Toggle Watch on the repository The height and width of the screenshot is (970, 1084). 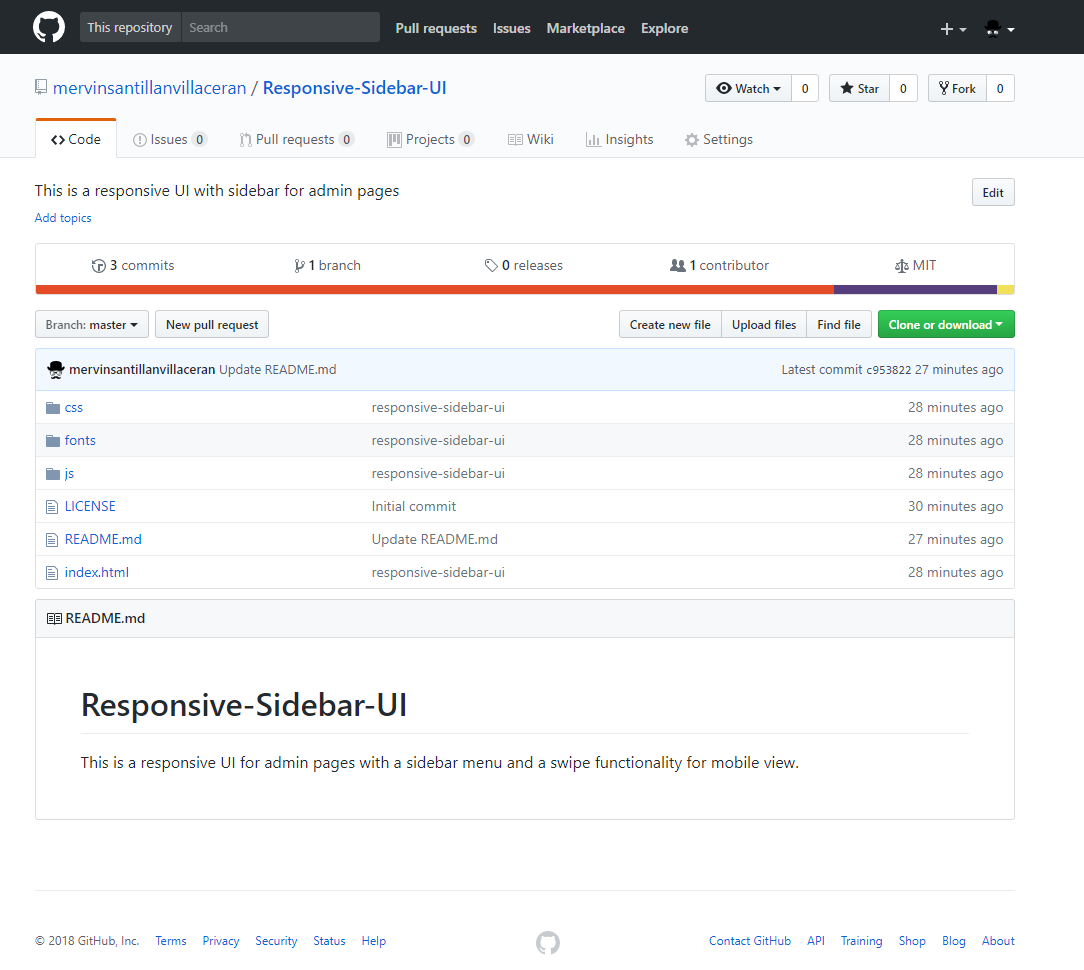tap(747, 88)
